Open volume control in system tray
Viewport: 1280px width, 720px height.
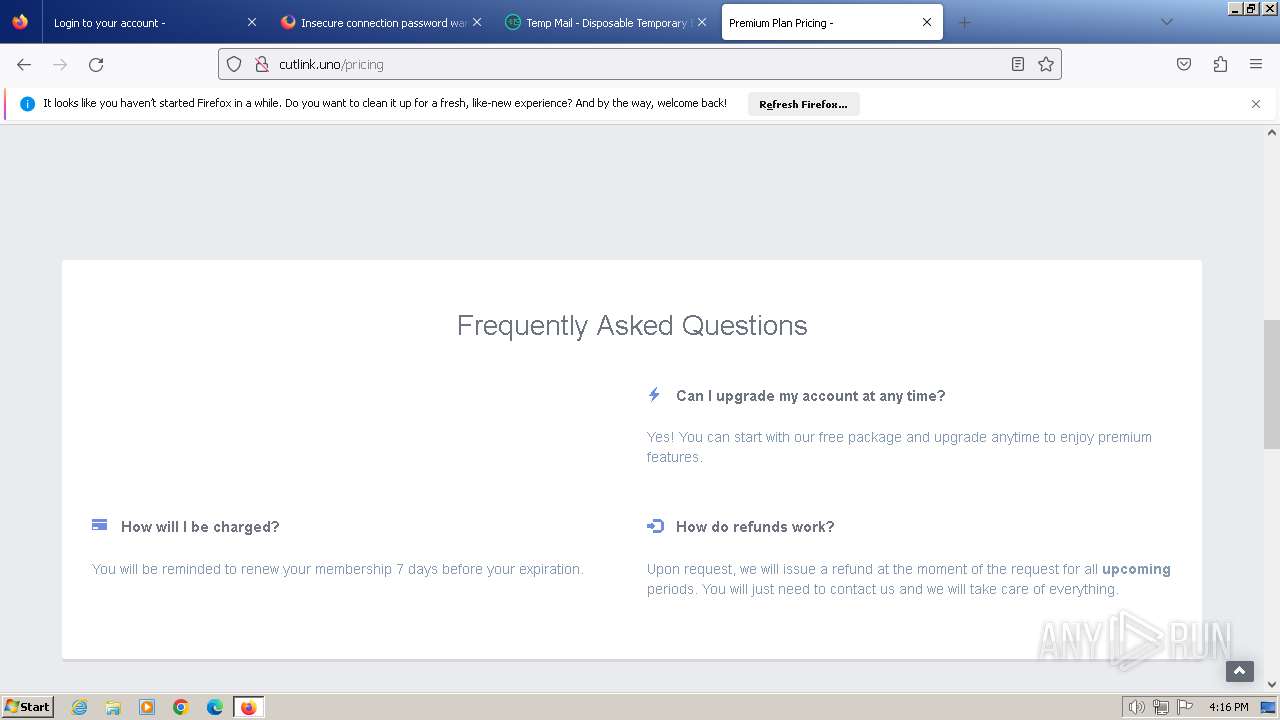click(1136, 707)
